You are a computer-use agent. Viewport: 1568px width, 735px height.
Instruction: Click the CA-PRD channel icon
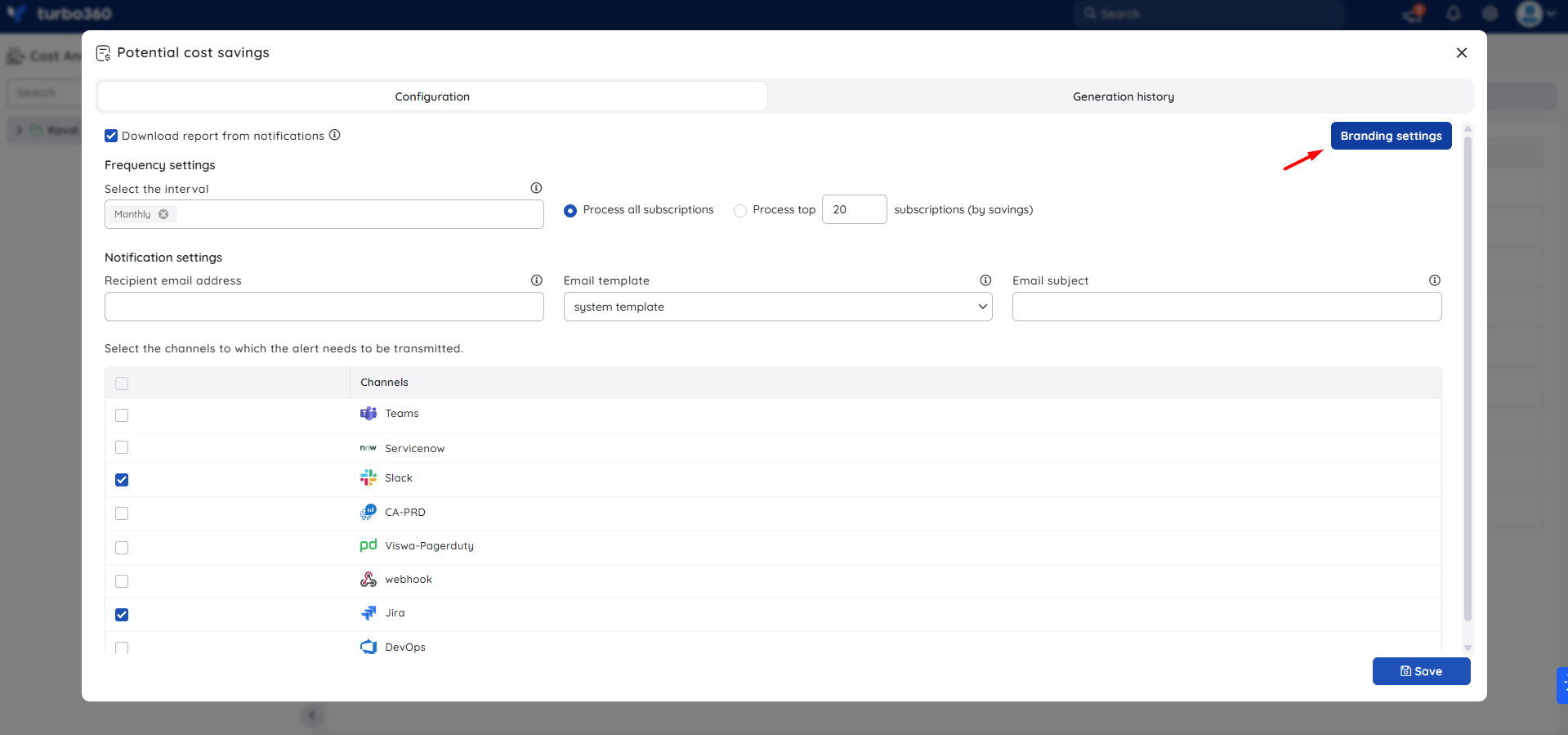pyautogui.click(x=369, y=513)
